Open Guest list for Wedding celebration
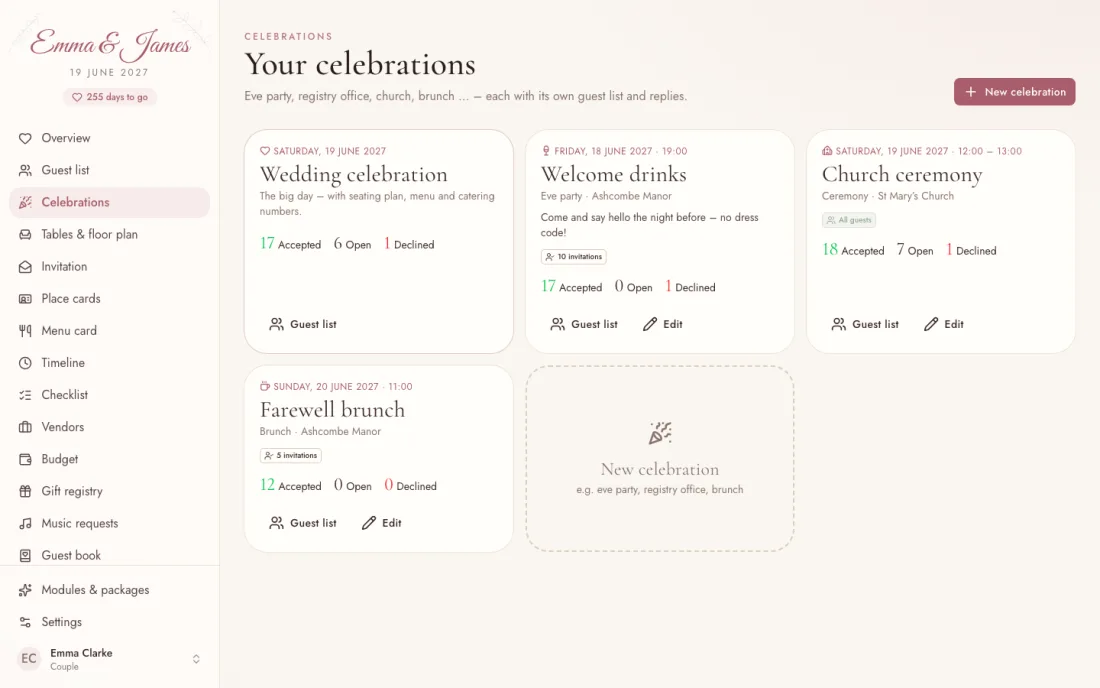1100x688 pixels. tap(303, 324)
